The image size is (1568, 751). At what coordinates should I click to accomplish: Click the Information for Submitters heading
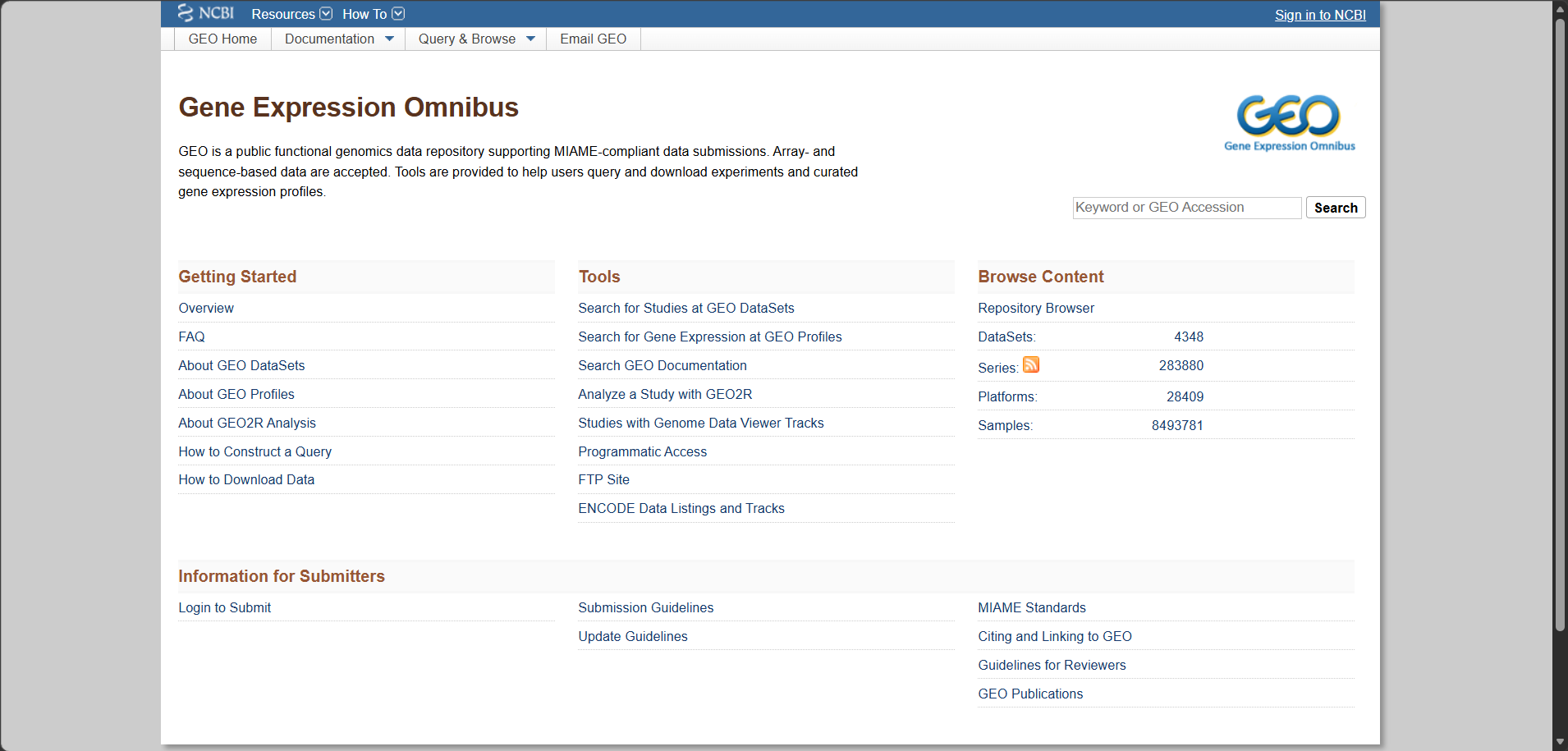click(x=282, y=576)
